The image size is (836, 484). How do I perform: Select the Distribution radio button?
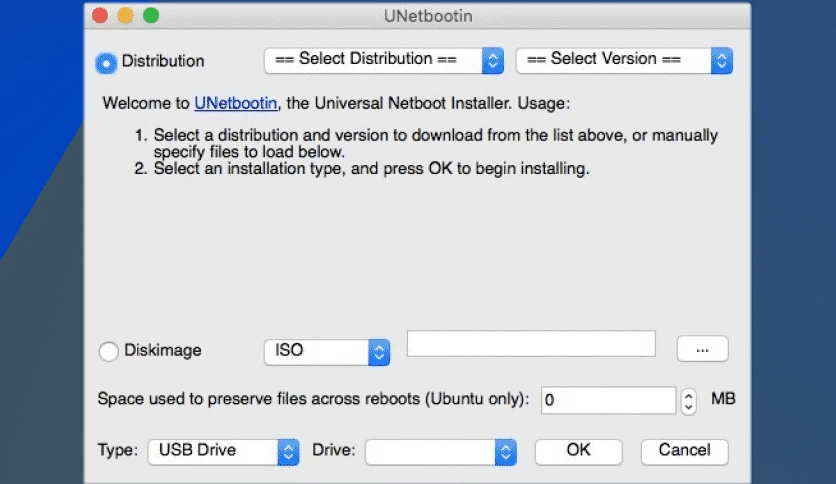click(x=106, y=63)
